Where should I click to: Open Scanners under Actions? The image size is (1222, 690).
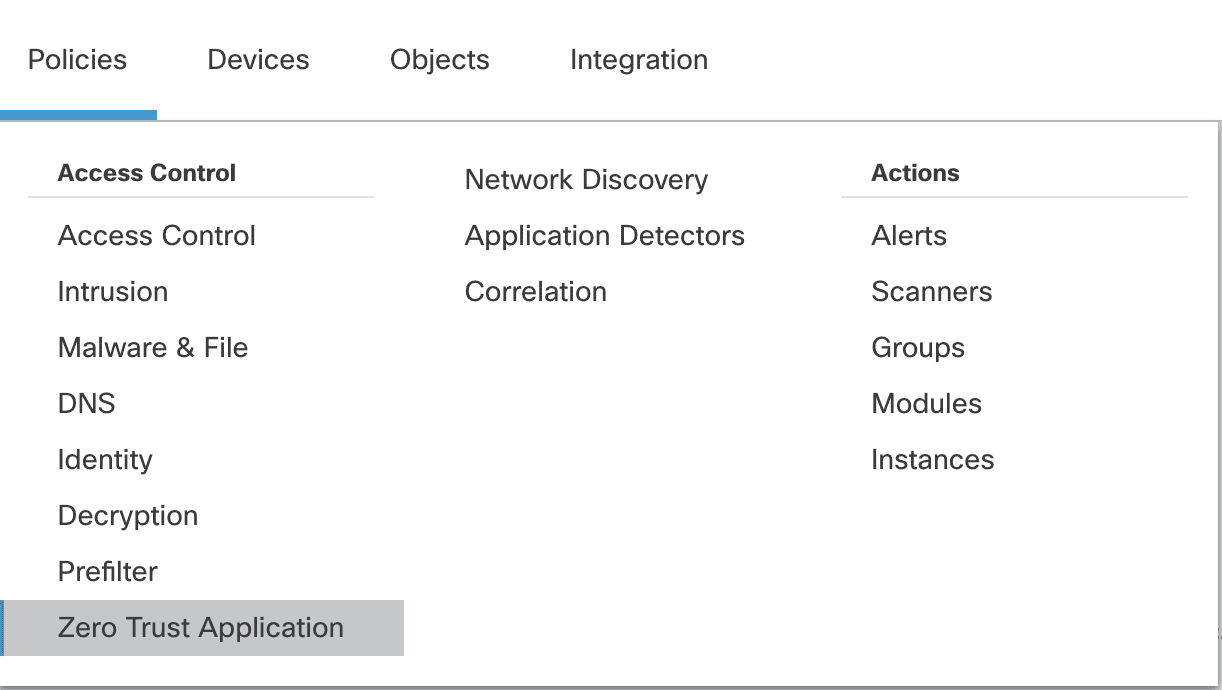click(932, 292)
